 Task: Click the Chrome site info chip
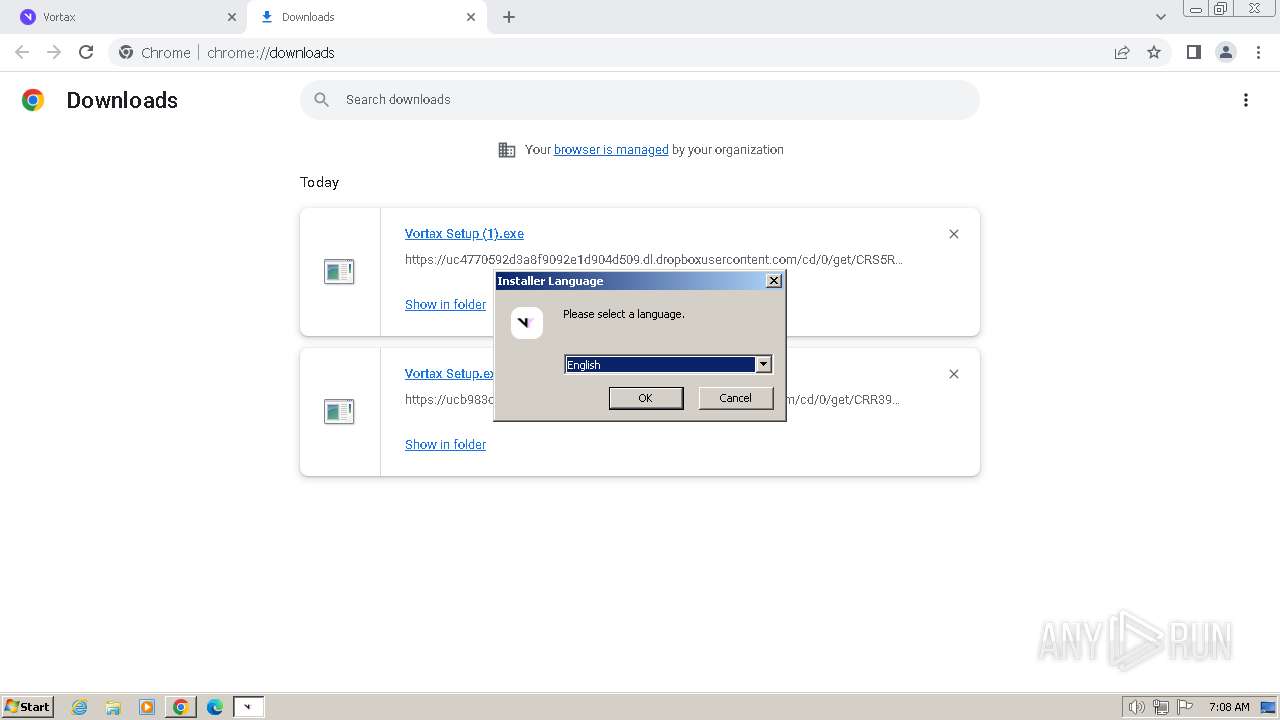[x=154, y=53]
